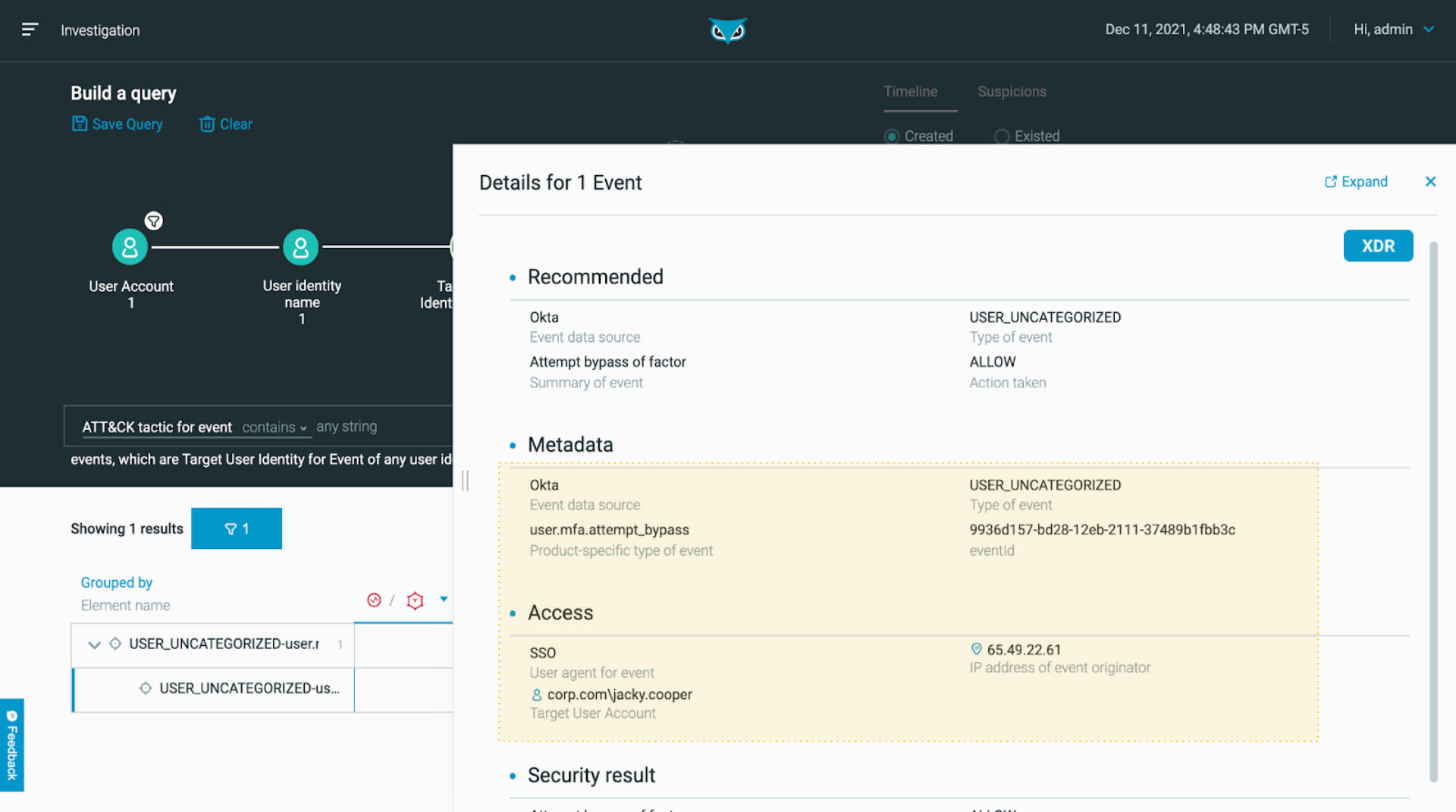Click the XDR button
The width and height of the screenshot is (1456, 812).
(1378, 246)
